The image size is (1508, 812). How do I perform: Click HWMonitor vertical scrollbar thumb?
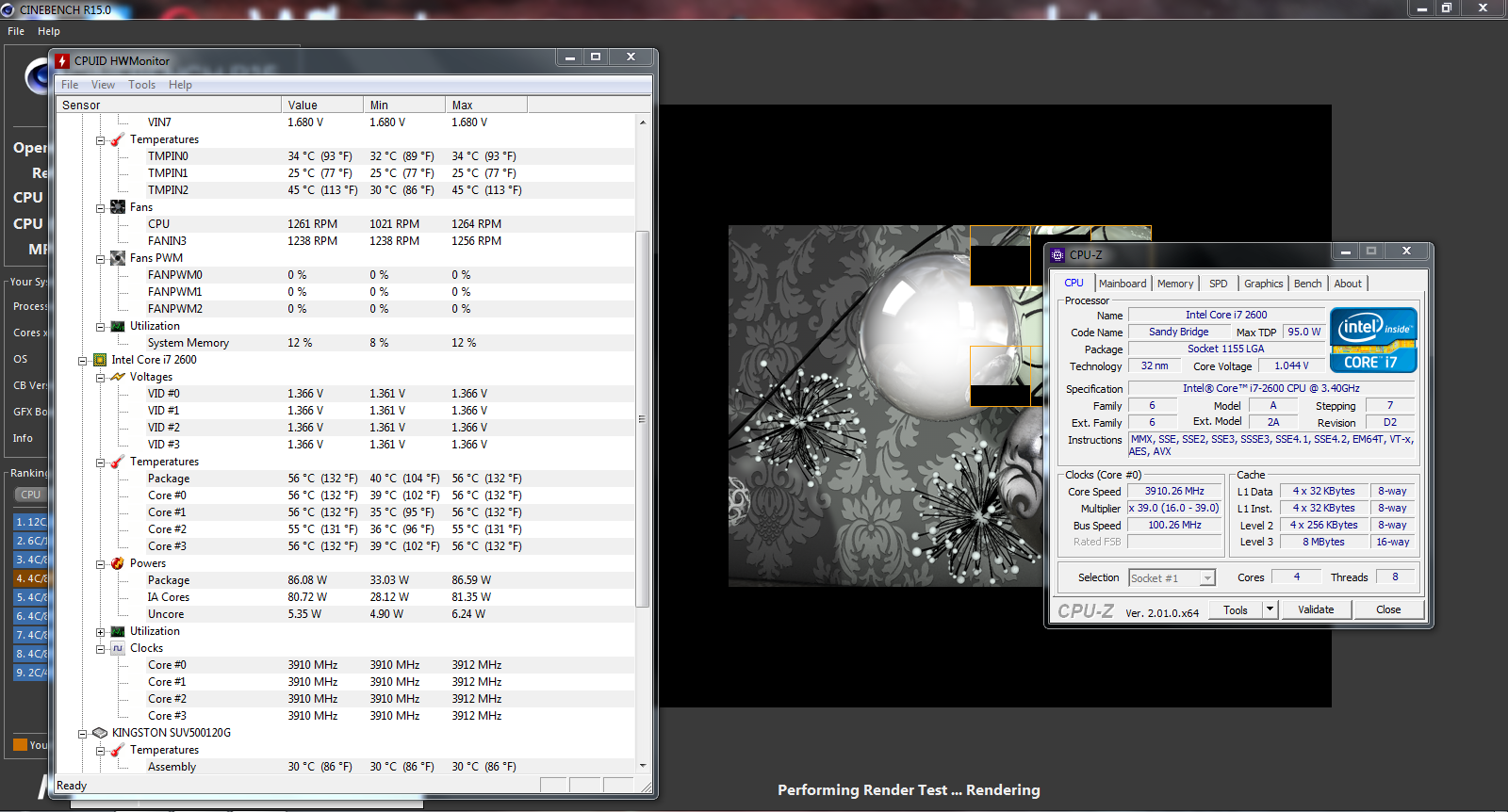(643, 418)
